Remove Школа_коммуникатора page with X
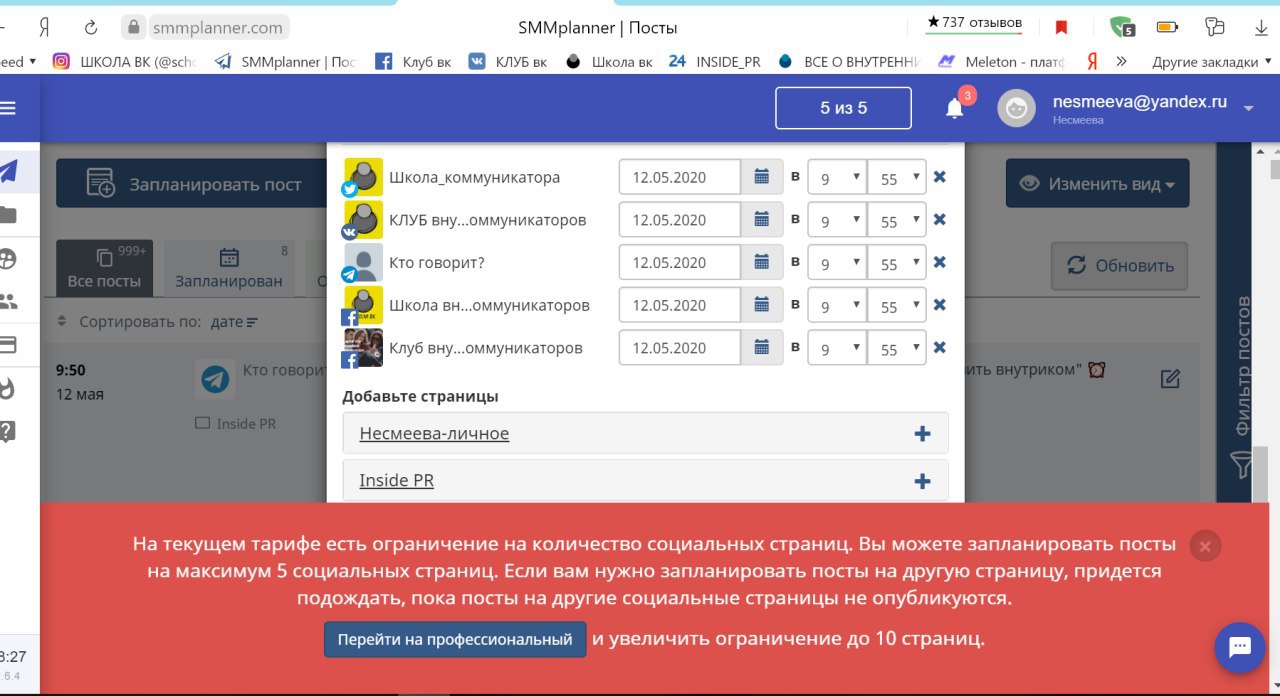This screenshot has width=1280, height=696. tap(940, 177)
